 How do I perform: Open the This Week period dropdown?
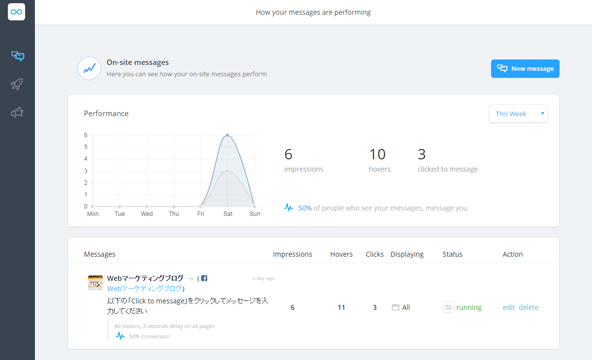click(518, 114)
